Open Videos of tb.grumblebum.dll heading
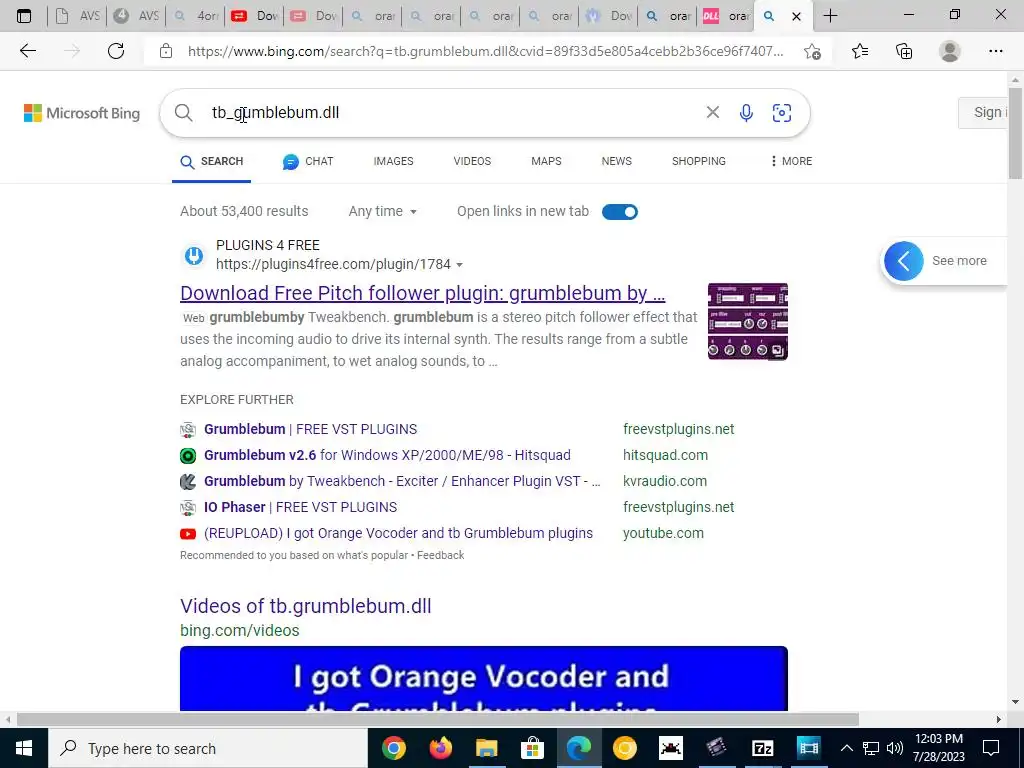This screenshot has height=768, width=1024. click(306, 606)
